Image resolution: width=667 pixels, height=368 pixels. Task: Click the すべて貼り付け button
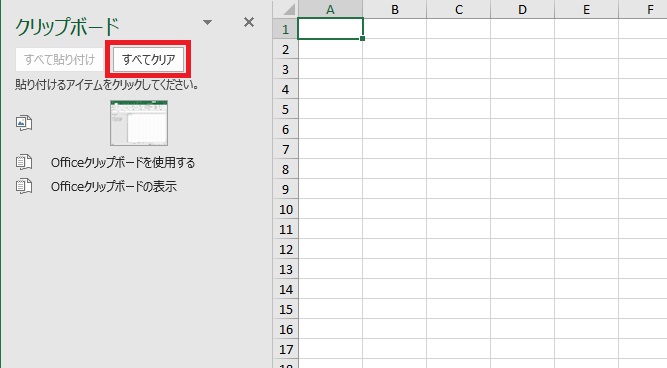click(x=60, y=60)
